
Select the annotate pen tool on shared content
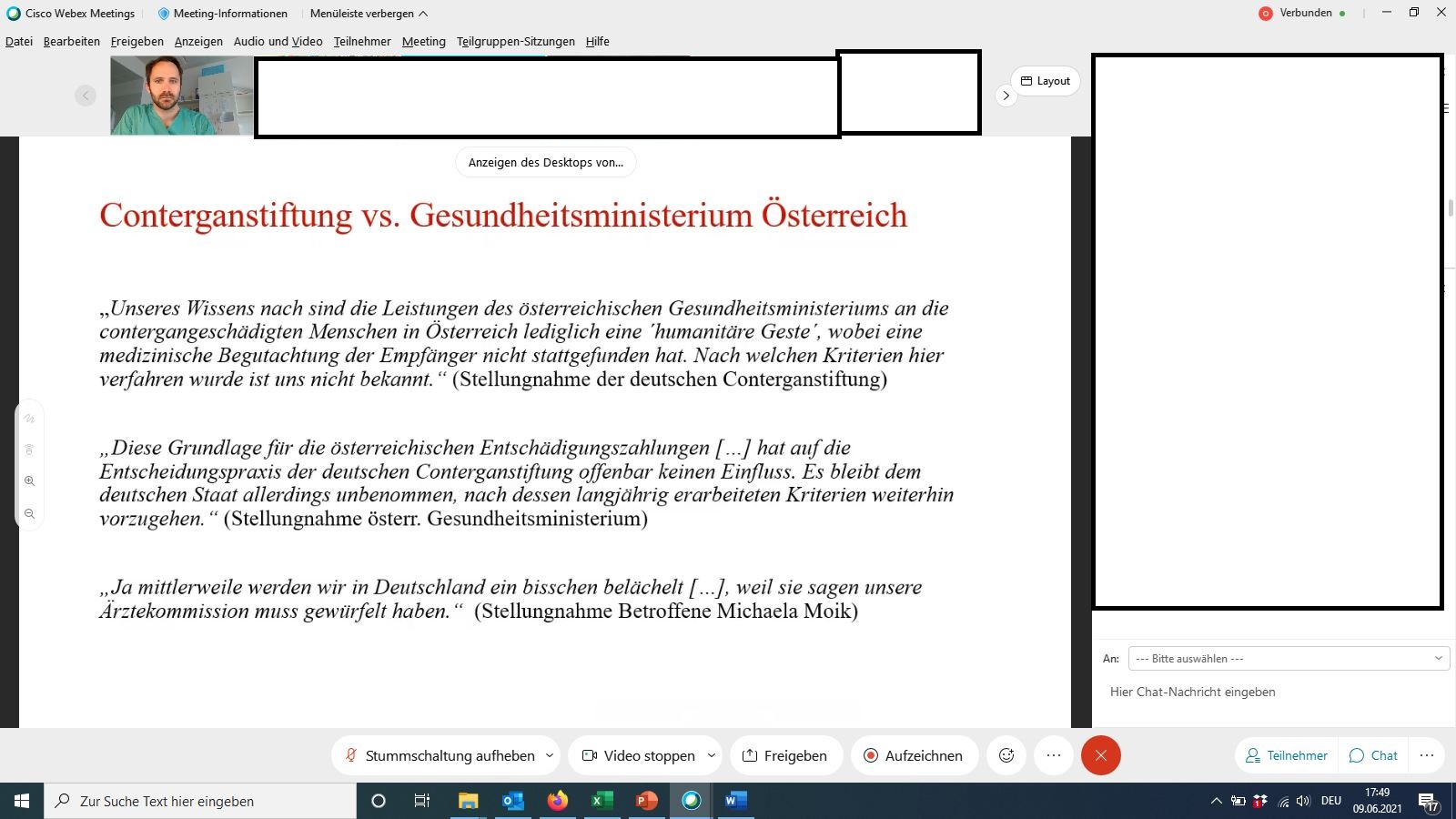(x=29, y=419)
